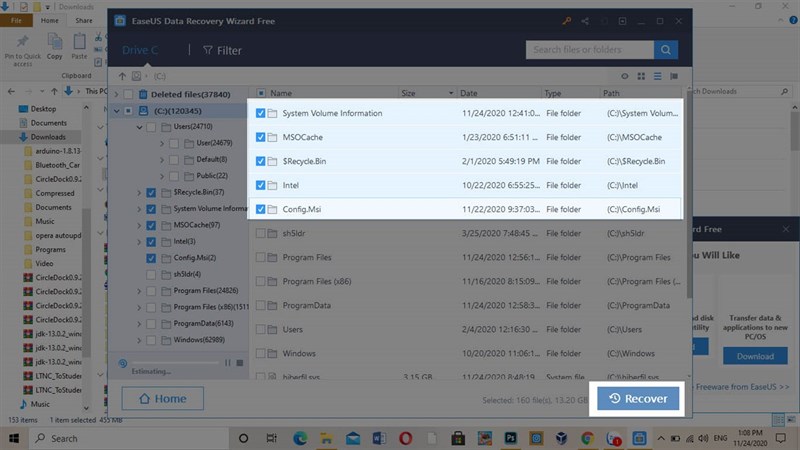Expand the Deleted files tree node
This screenshot has width=800, height=450.
tap(116, 94)
